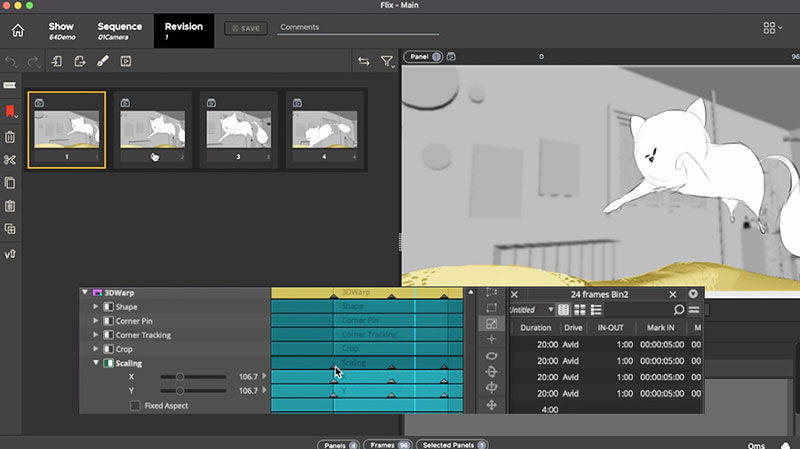The height and width of the screenshot is (449, 800).
Task: Open the filter panels funnel
Action: 387,62
